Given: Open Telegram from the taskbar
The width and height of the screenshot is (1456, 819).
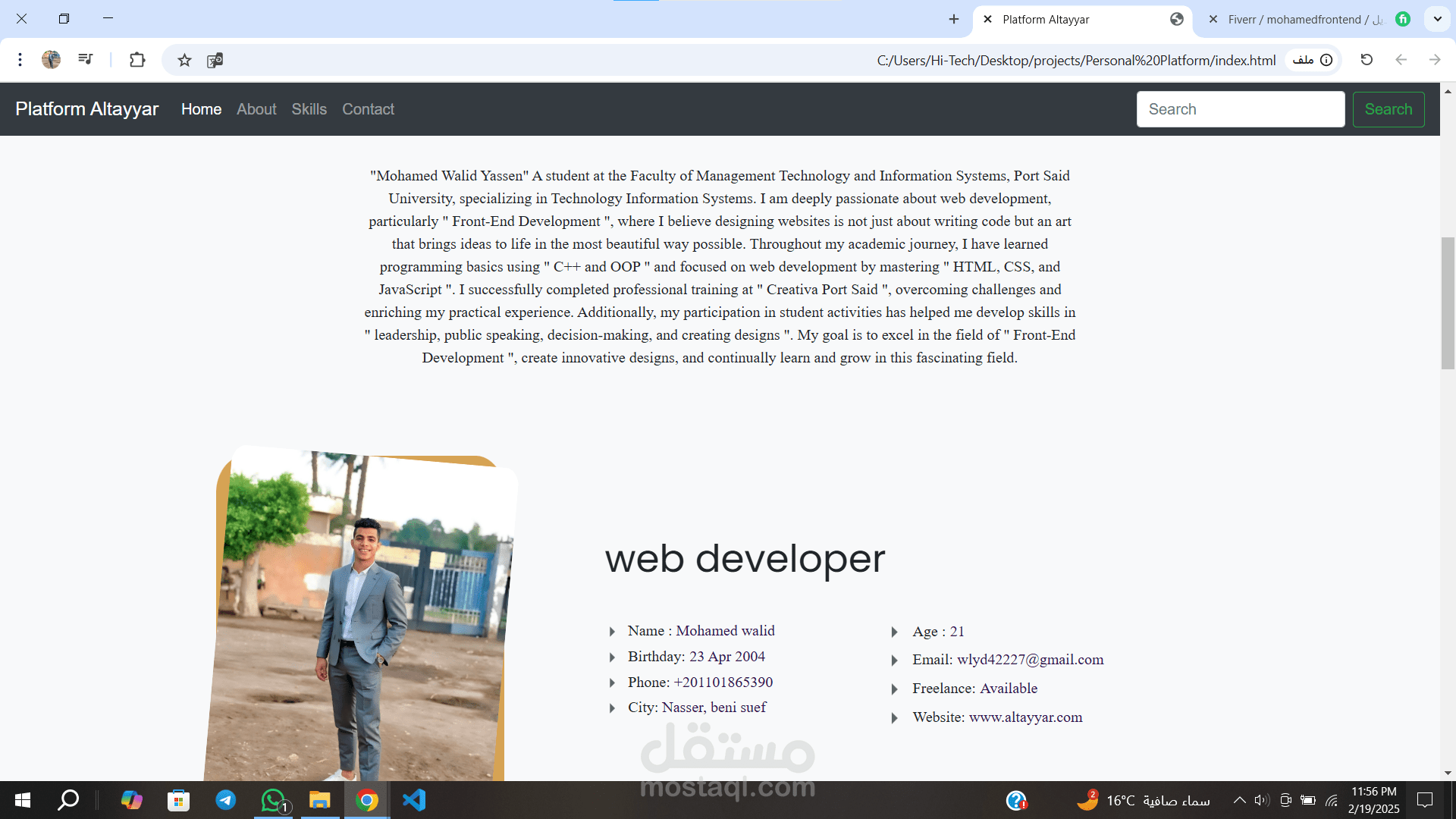Looking at the screenshot, I should [x=225, y=800].
